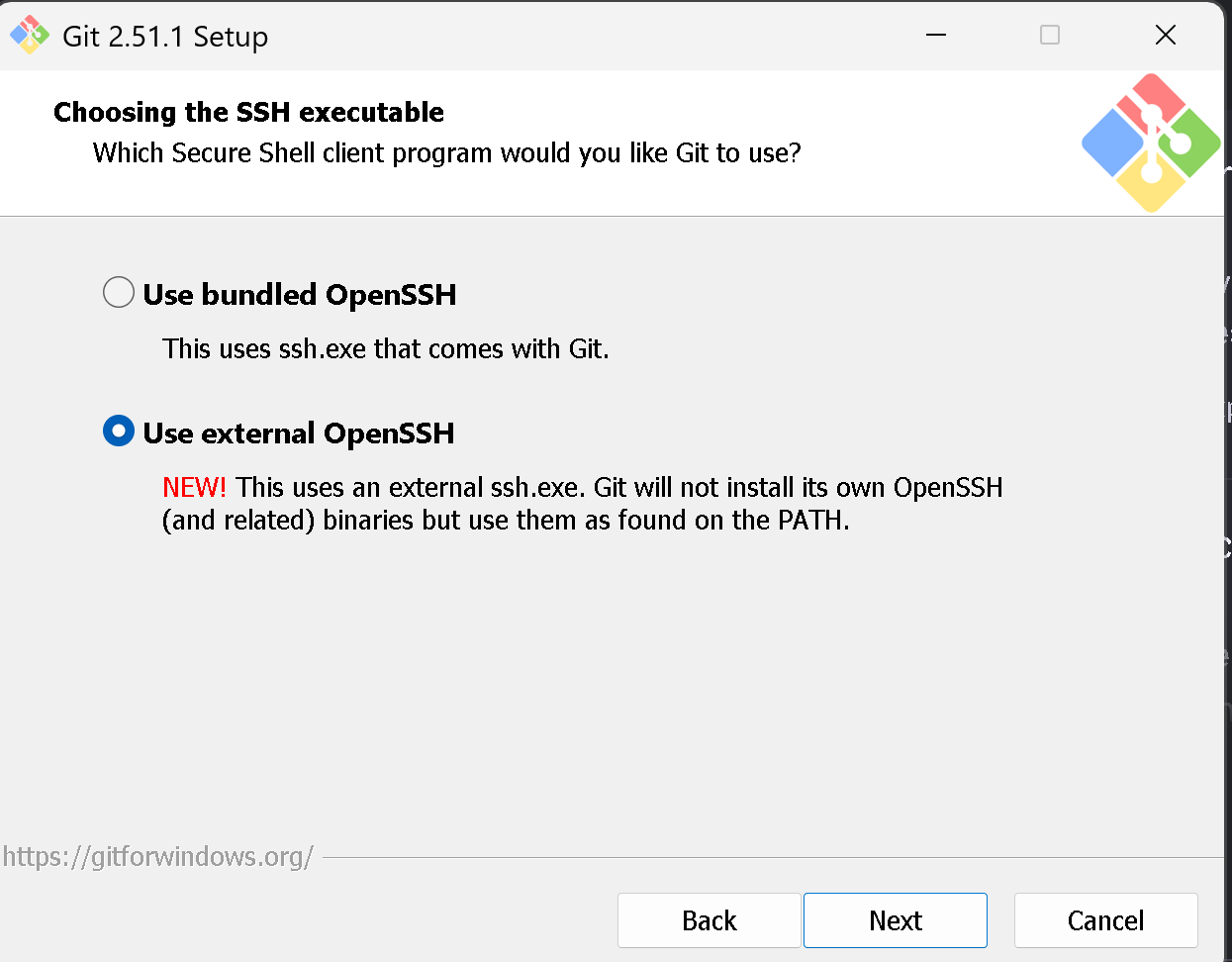Click the disabled maximize window button
The image size is (1232, 962).
(1050, 36)
